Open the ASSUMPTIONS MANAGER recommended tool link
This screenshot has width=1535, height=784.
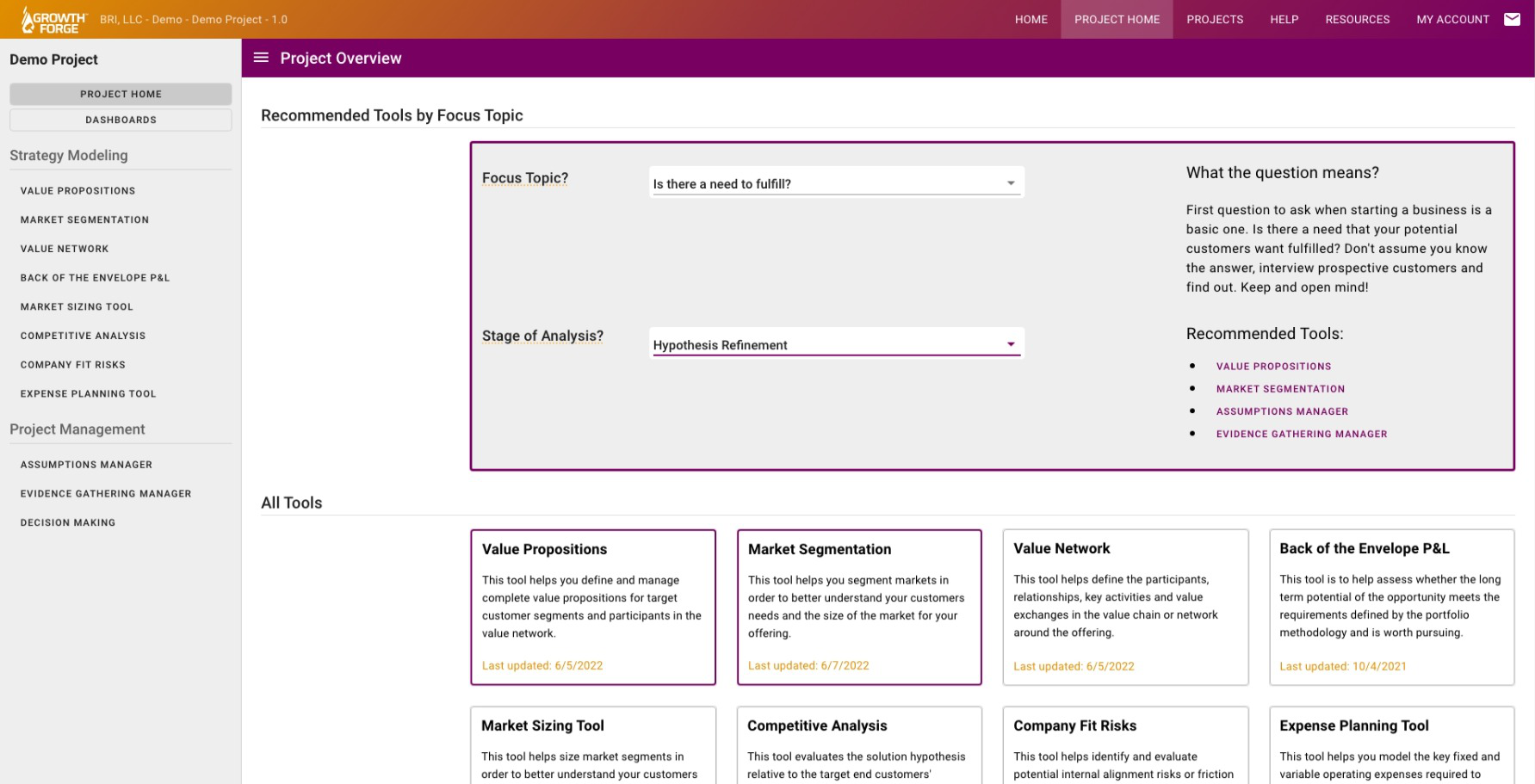coord(1282,411)
